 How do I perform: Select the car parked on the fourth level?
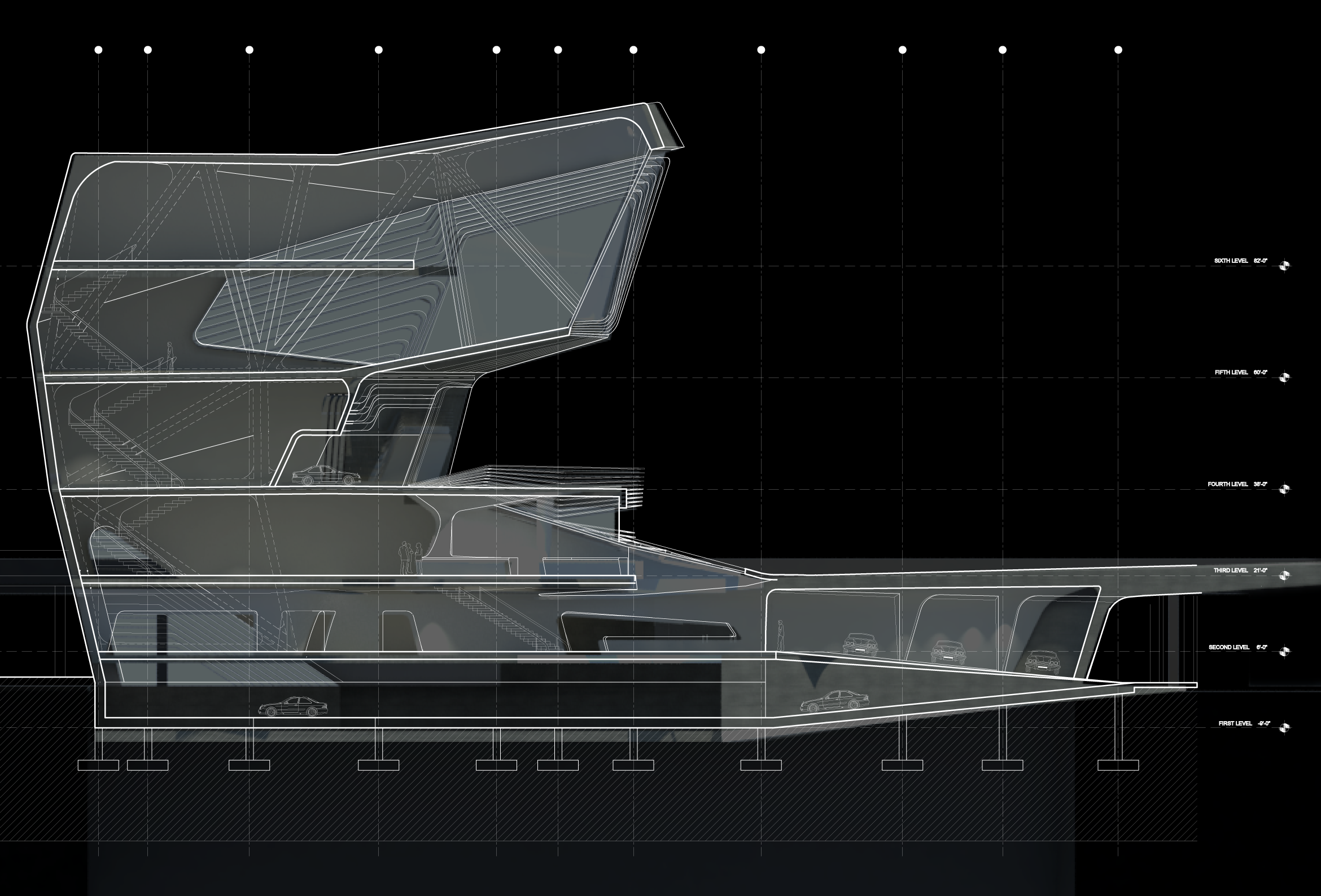pyautogui.click(x=326, y=475)
